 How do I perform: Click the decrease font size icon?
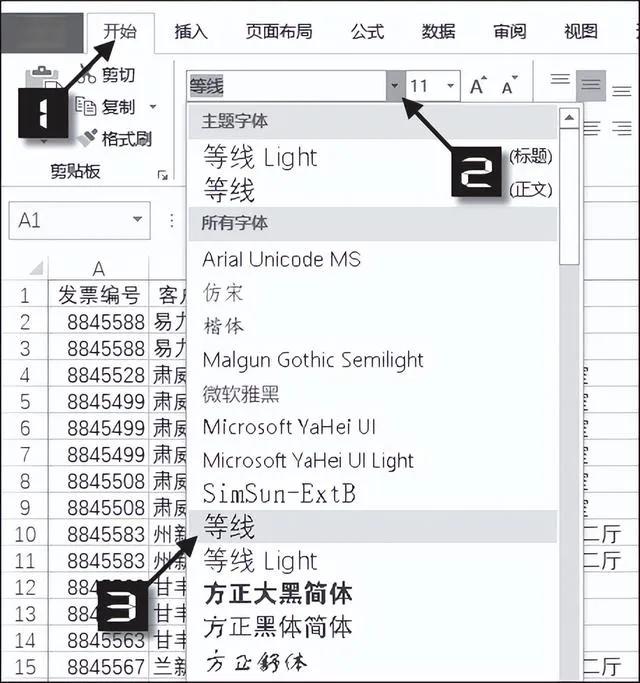[x=509, y=86]
